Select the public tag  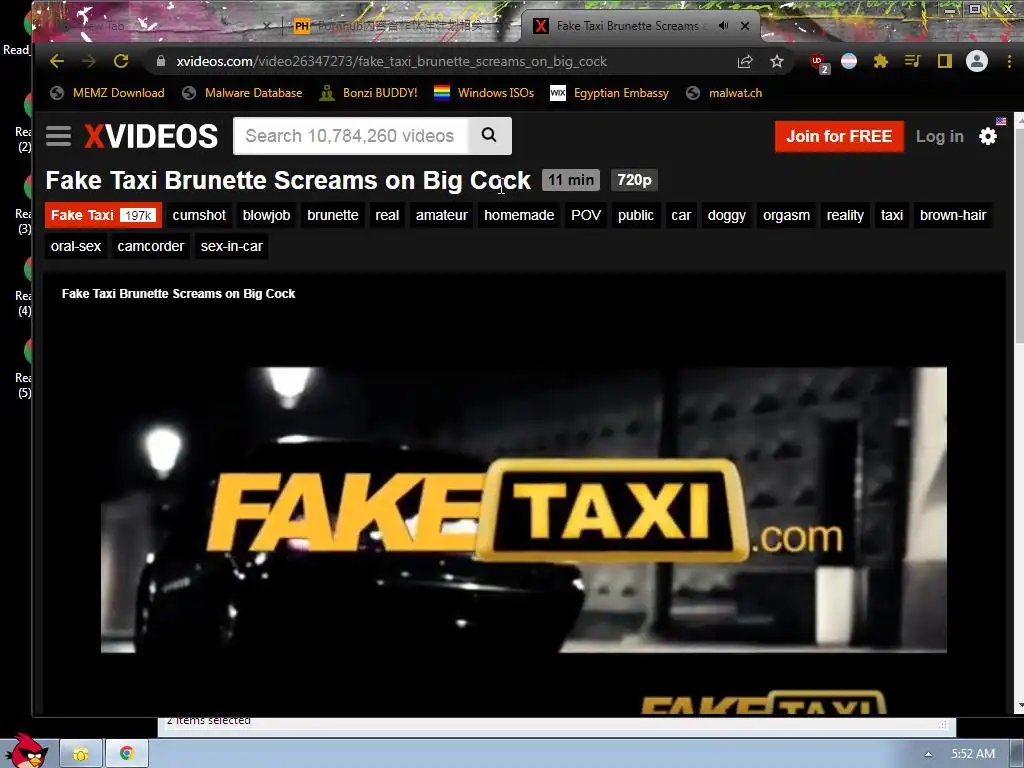(635, 216)
